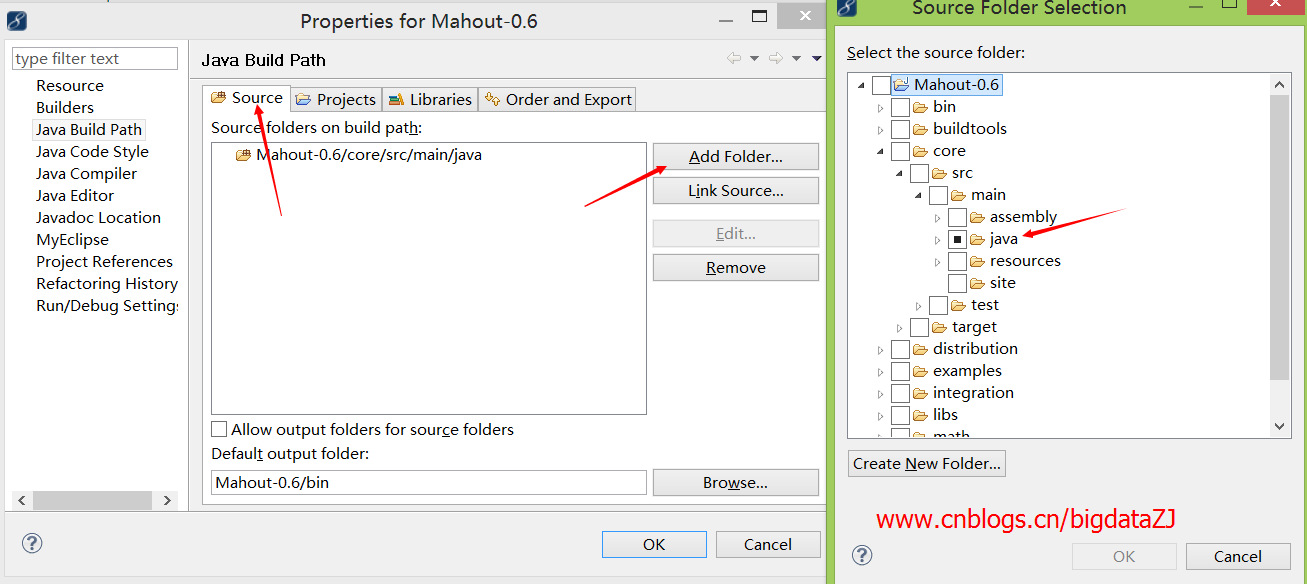Switch to the Source tab
The image size is (1307, 584).
246,98
